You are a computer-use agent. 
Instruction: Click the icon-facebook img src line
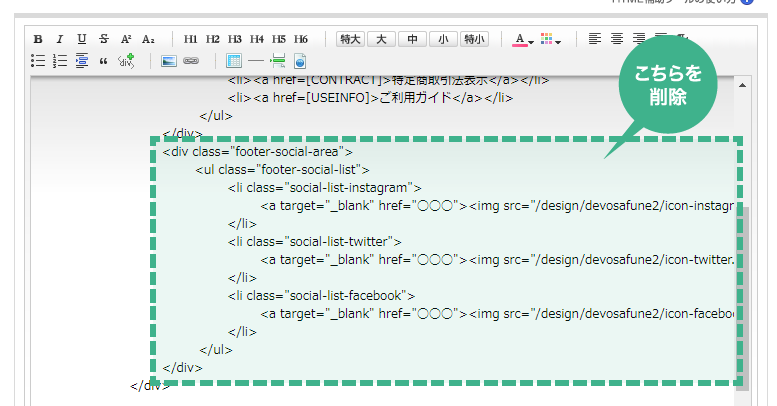497,314
